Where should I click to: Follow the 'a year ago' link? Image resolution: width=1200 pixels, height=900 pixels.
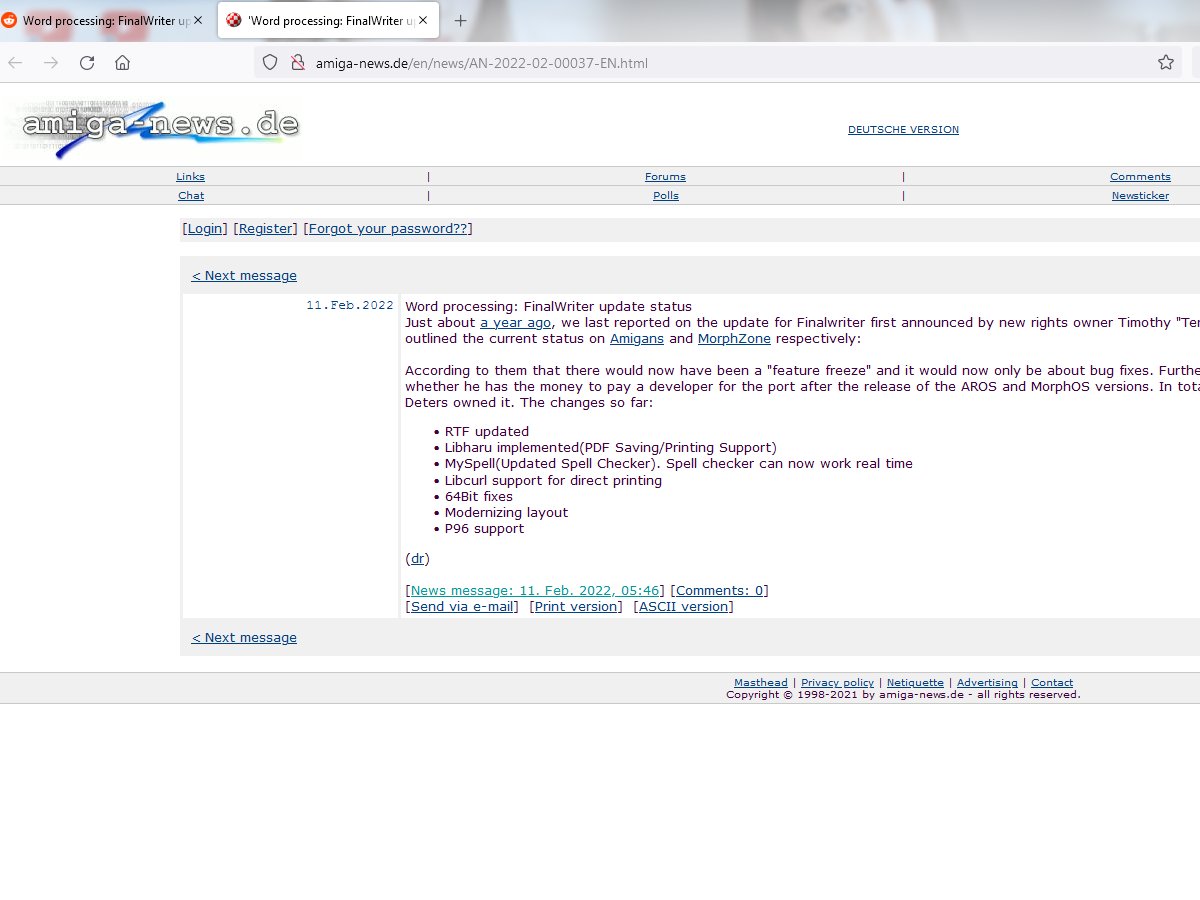[515, 323]
